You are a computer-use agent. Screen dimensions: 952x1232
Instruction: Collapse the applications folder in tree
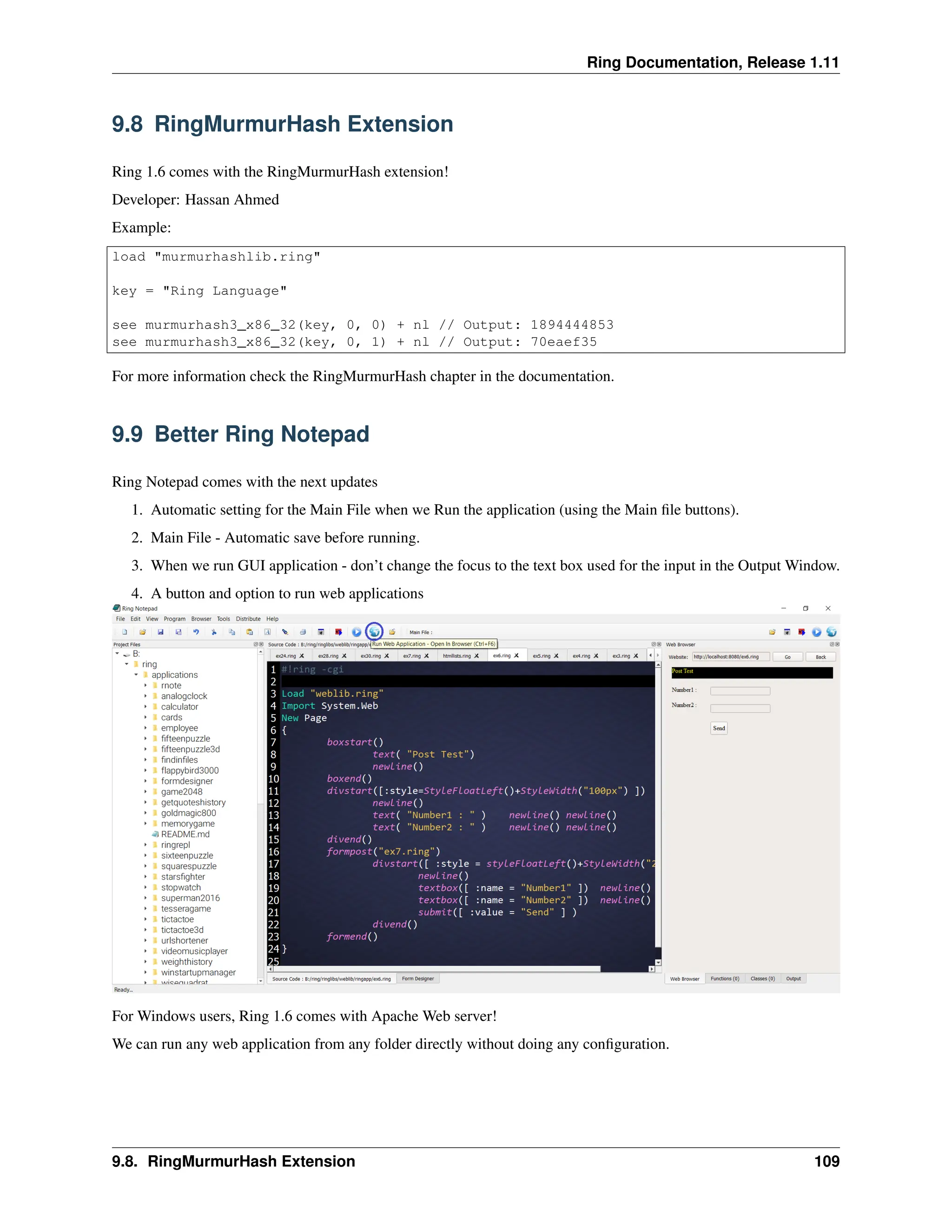[137, 675]
